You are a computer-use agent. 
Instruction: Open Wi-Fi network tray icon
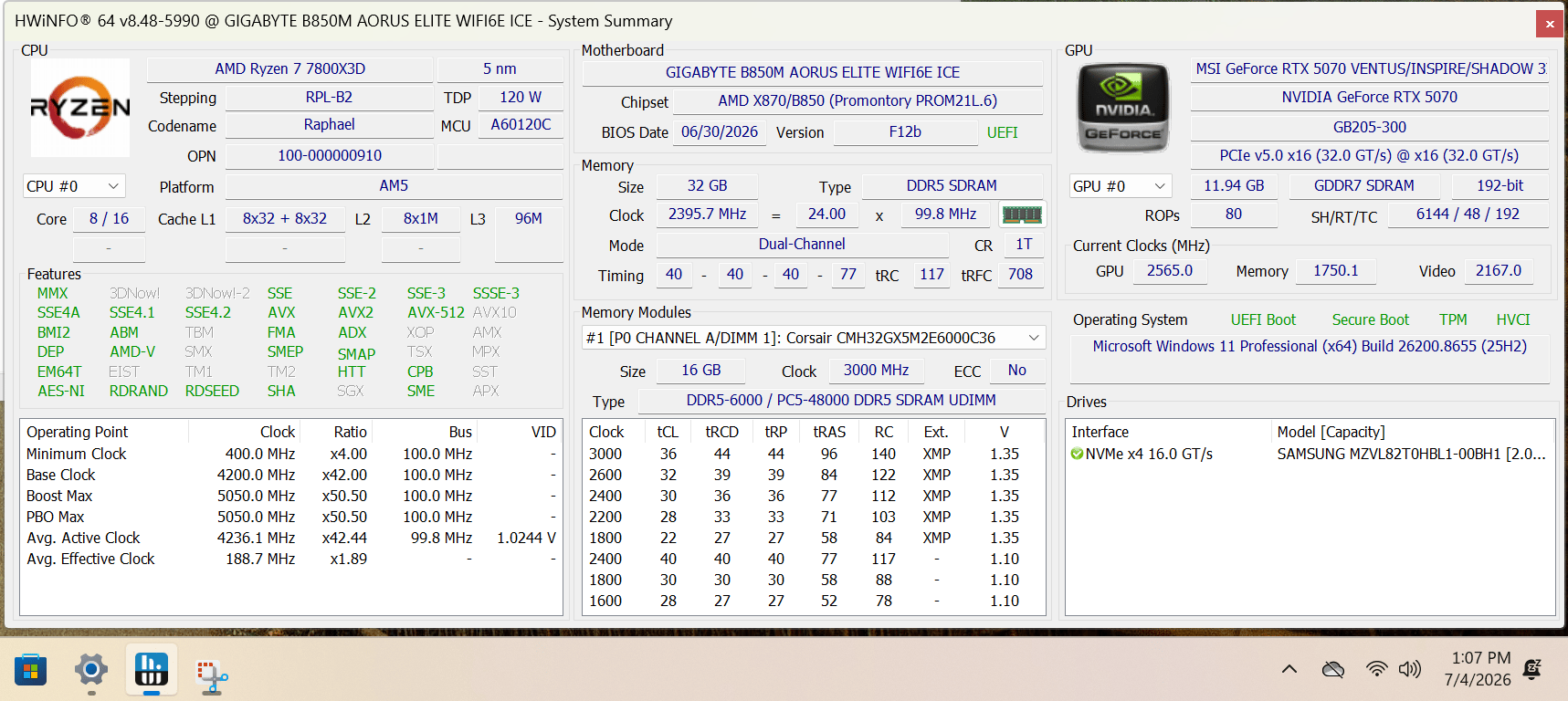(x=1376, y=669)
